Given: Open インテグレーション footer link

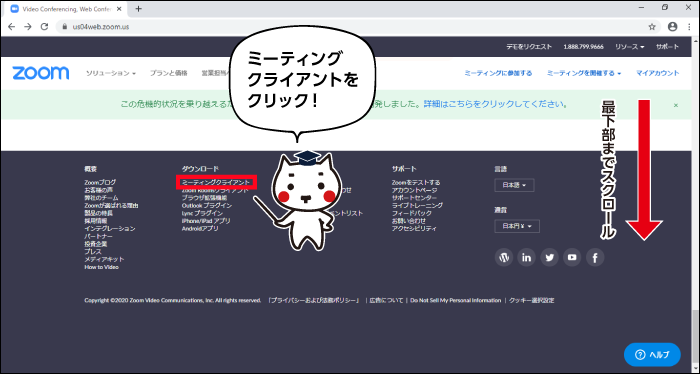Looking at the screenshot, I should [110, 228].
